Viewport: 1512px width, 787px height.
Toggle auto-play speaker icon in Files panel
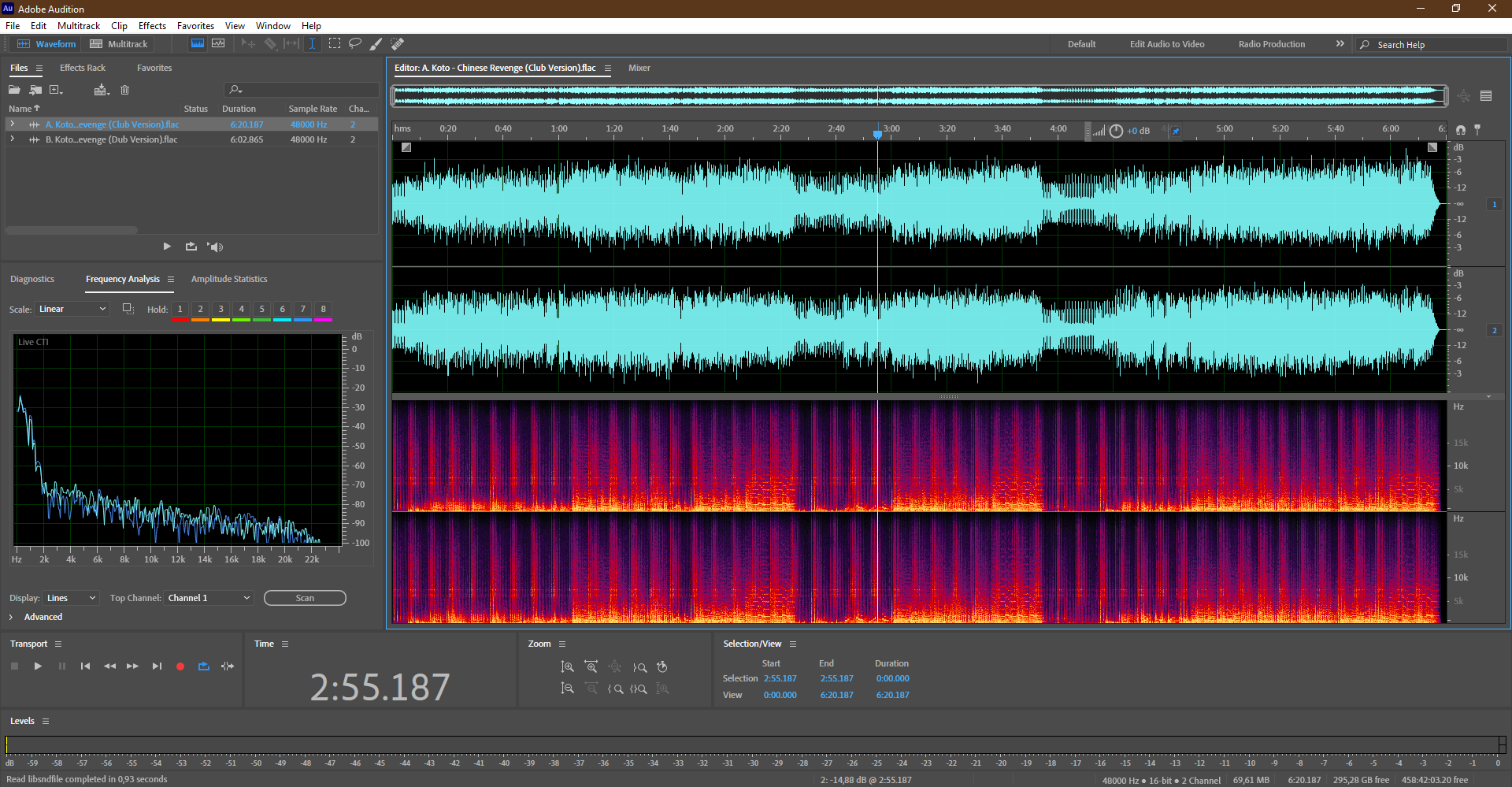(x=215, y=247)
